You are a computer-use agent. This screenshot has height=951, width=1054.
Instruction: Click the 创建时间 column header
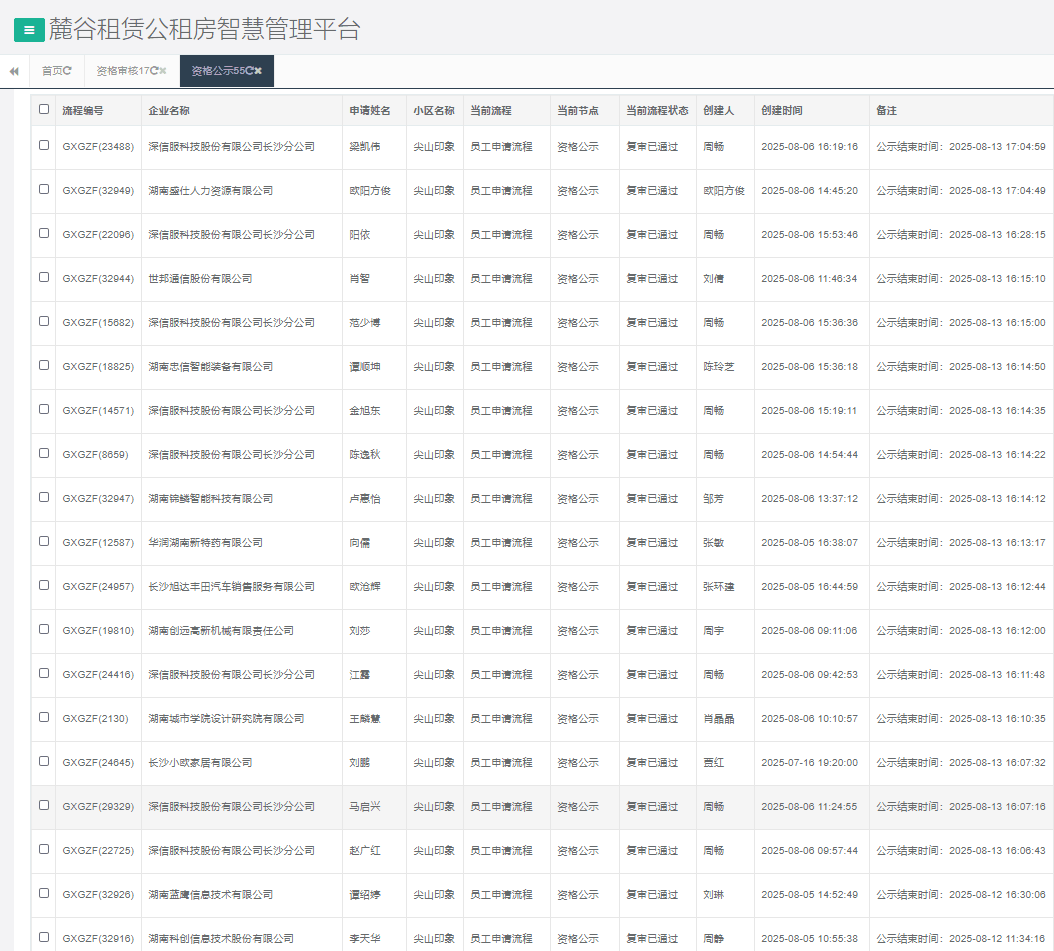pos(781,110)
